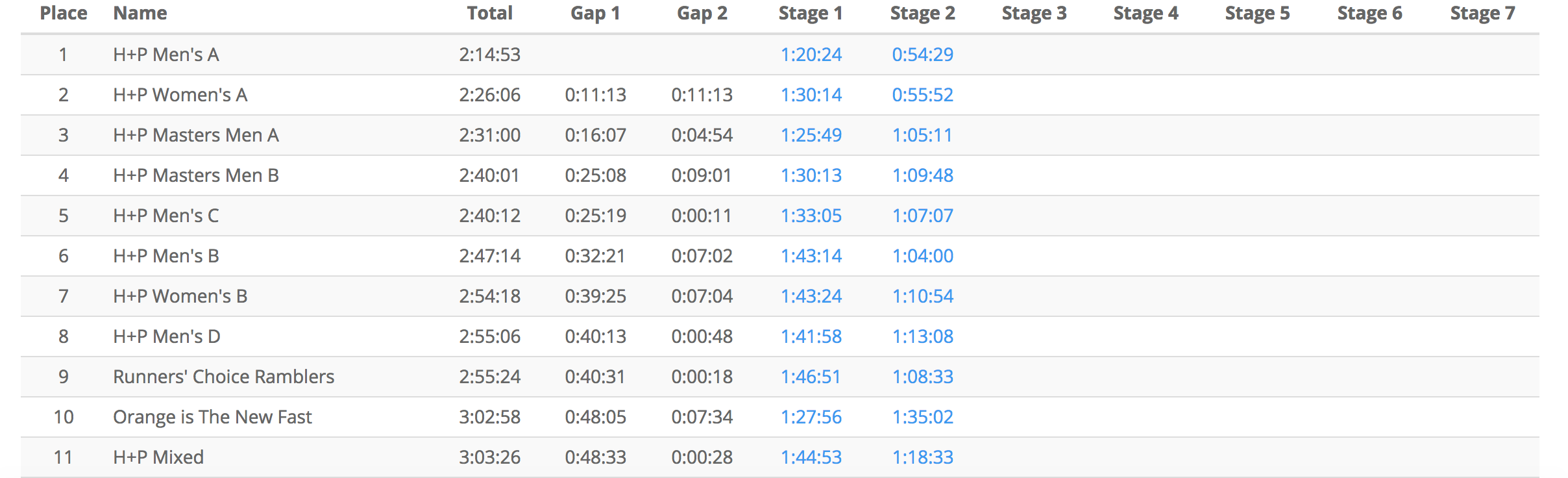Open H+P Men's A Stage 1 time 1:20:24
Viewport: 1568px width, 478px height.
coord(811,55)
